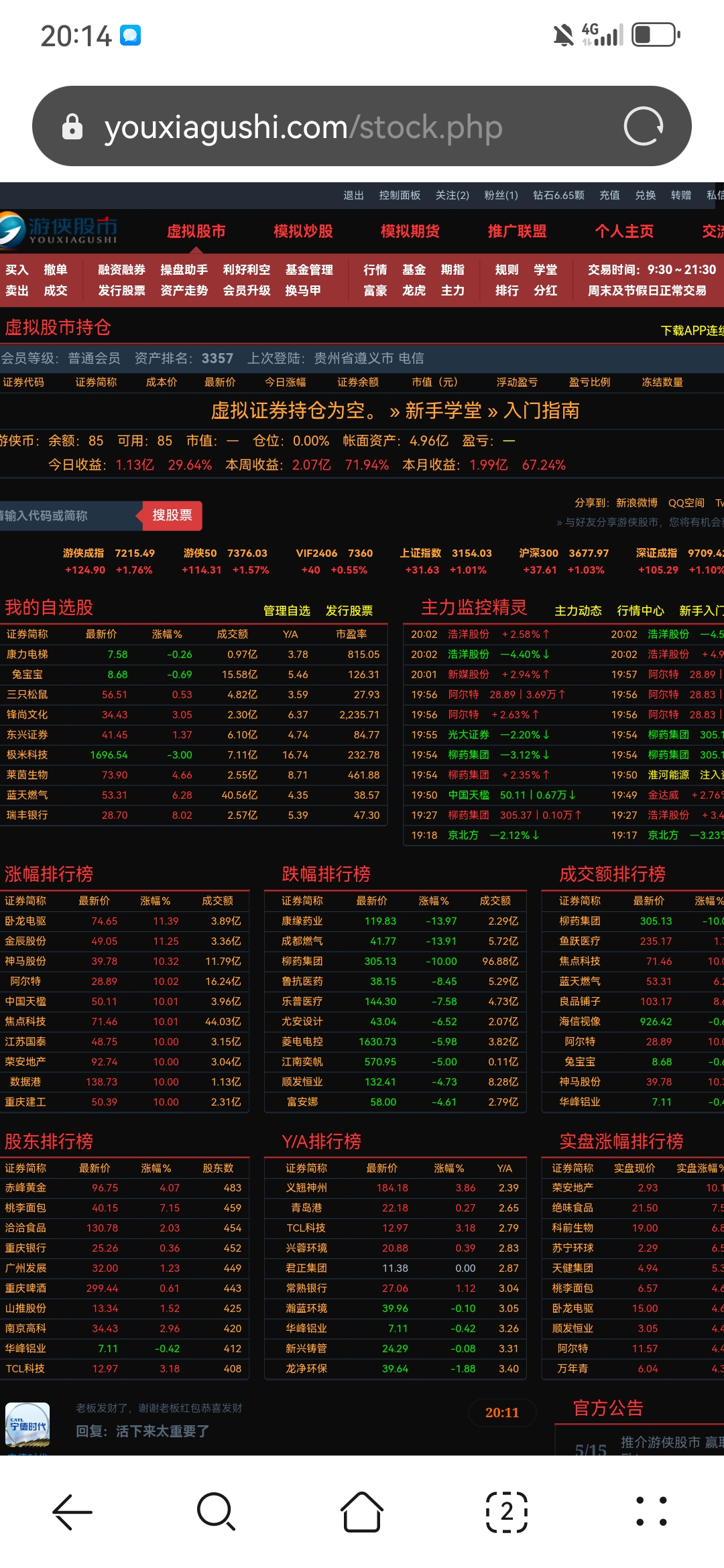Select 个人主页 in main navigation
Image resolution: width=724 pixels, height=1568 pixels.
pyautogui.click(x=624, y=231)
